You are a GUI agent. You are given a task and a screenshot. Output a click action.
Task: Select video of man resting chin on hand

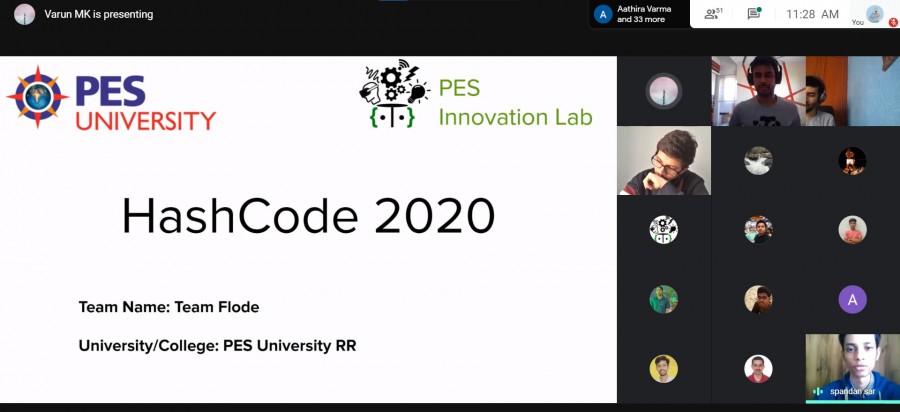(663, 160)
